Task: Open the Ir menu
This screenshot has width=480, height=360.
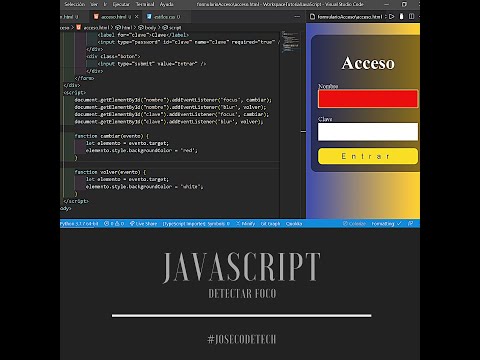Action: (105, 4)
